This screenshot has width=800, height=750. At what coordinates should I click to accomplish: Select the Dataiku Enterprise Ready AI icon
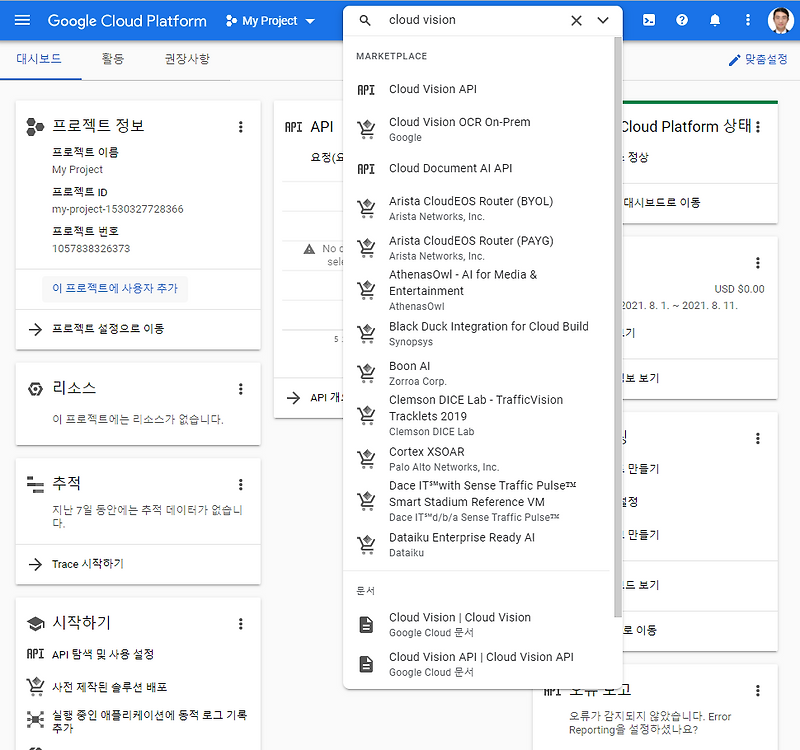(365, 543)
